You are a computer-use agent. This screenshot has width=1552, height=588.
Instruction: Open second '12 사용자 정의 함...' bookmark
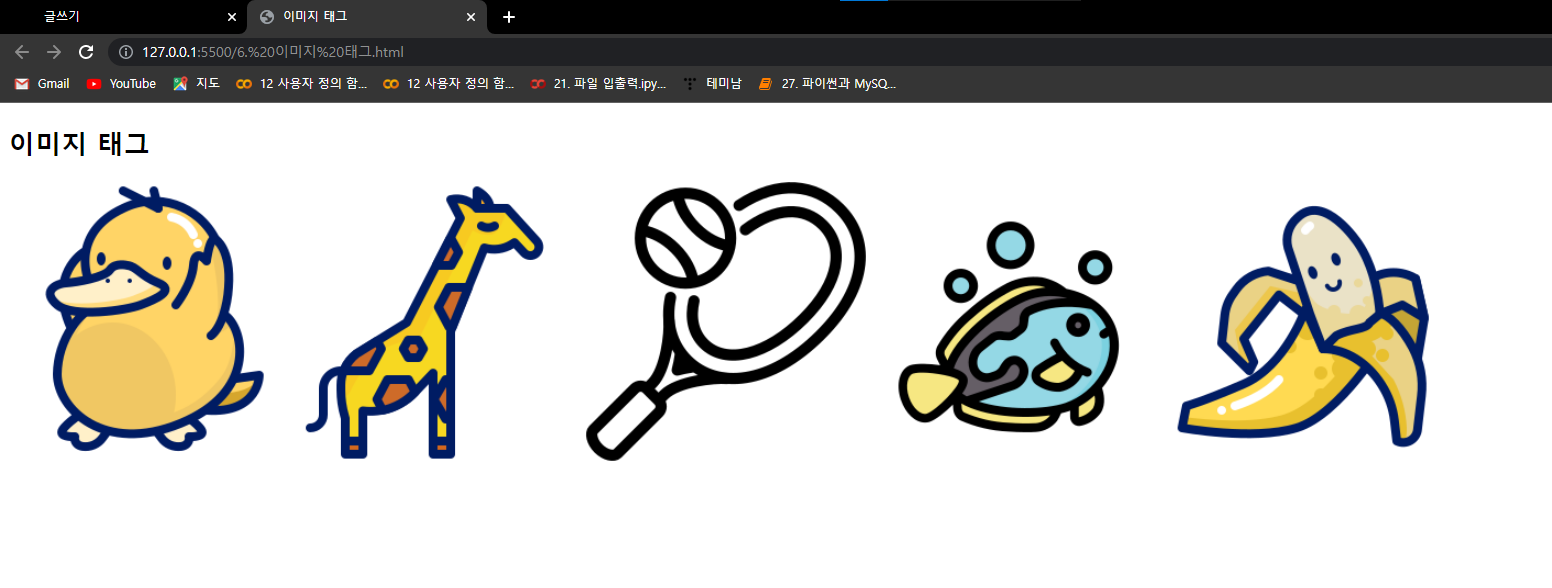449,84
